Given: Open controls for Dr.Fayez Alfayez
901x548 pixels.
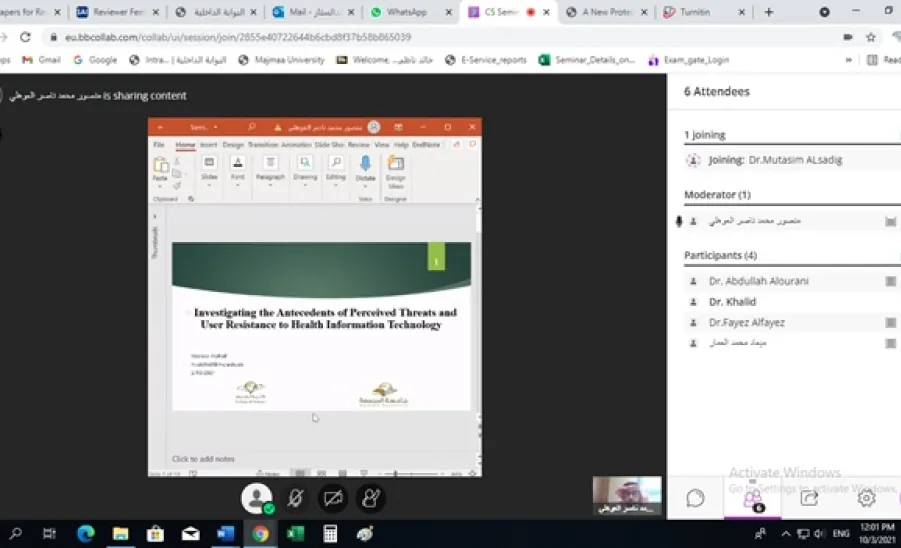Looking at the screenshot, I should click(890, 323).
